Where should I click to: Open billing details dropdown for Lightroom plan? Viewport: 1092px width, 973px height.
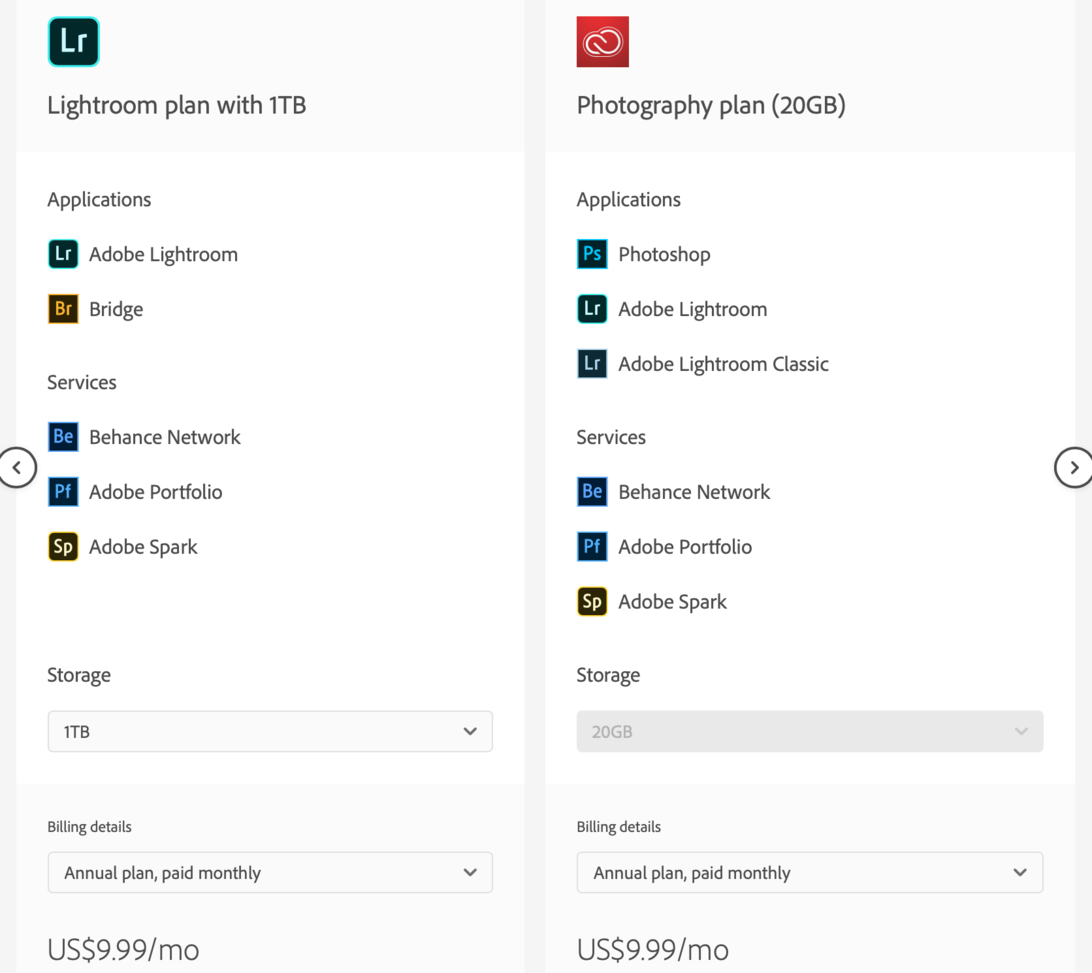pyautogui.click(x=270, y=873)
